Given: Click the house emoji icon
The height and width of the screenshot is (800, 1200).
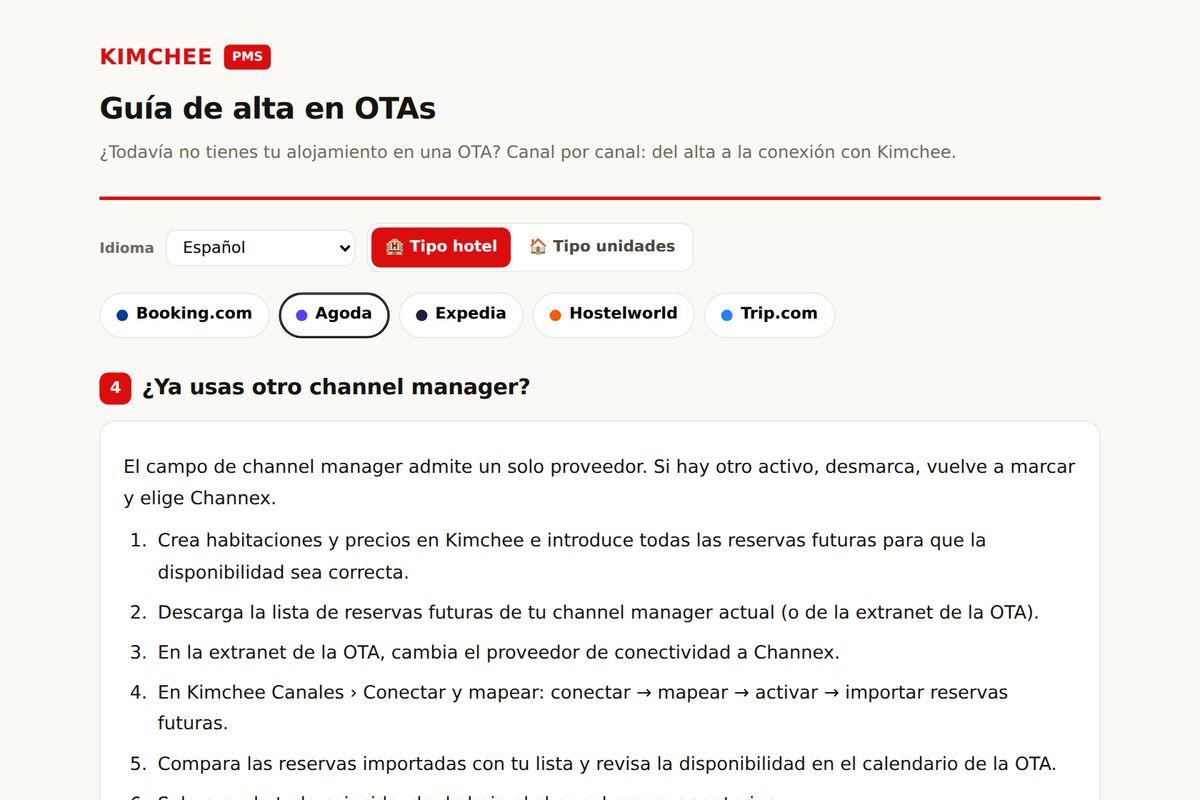Looking at the screenshot, I should point(538,247).
